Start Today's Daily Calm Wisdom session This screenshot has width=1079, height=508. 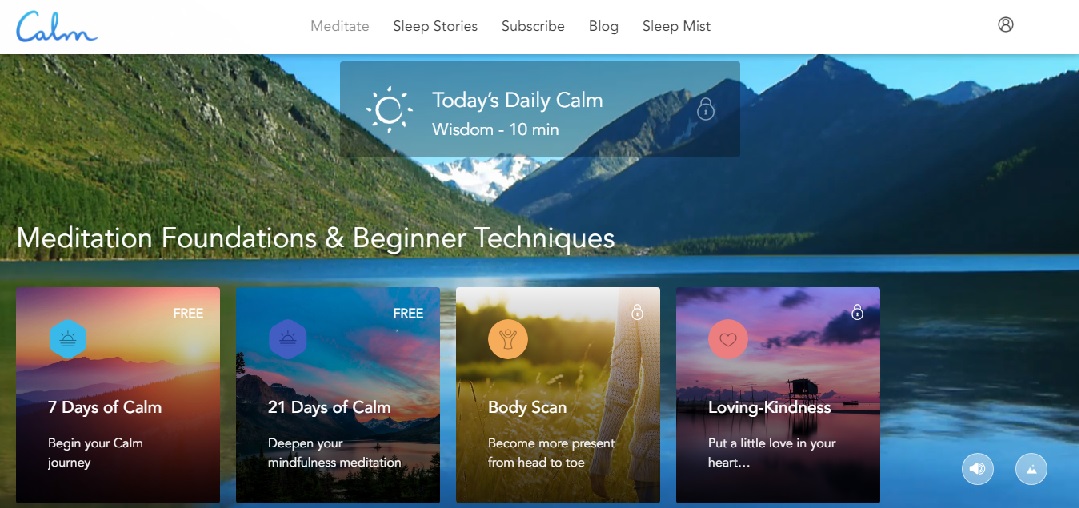(x=540, y=109)
